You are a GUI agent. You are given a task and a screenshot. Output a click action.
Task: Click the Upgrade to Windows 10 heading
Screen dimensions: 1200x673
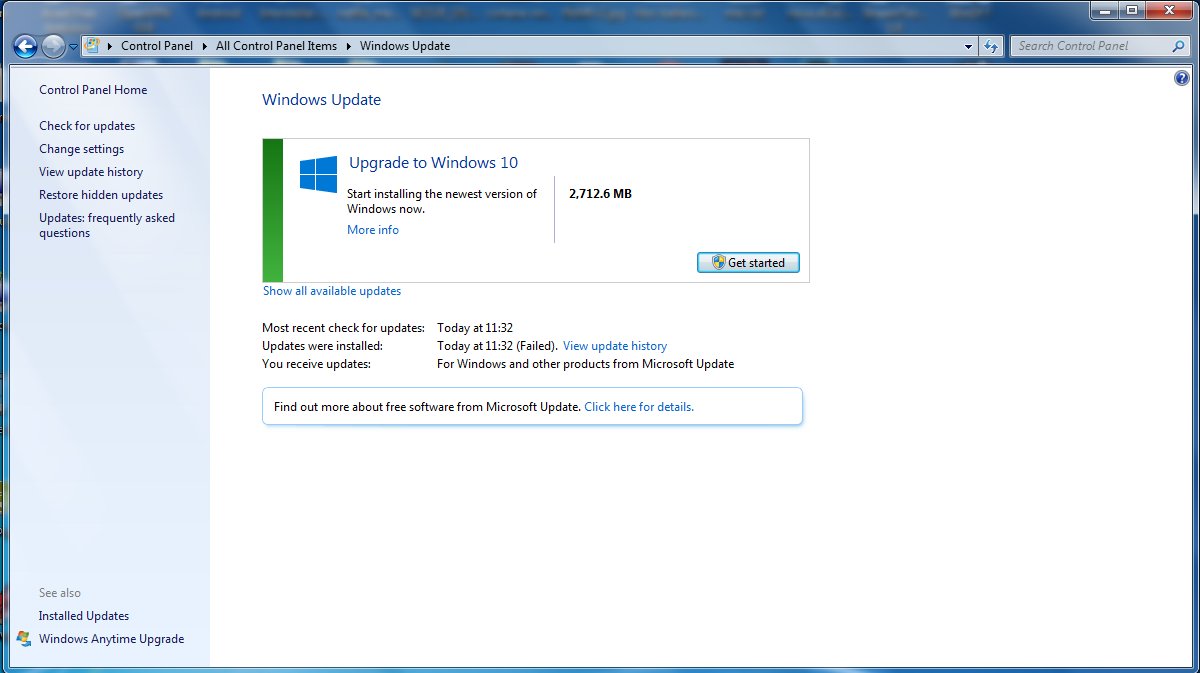433,163
